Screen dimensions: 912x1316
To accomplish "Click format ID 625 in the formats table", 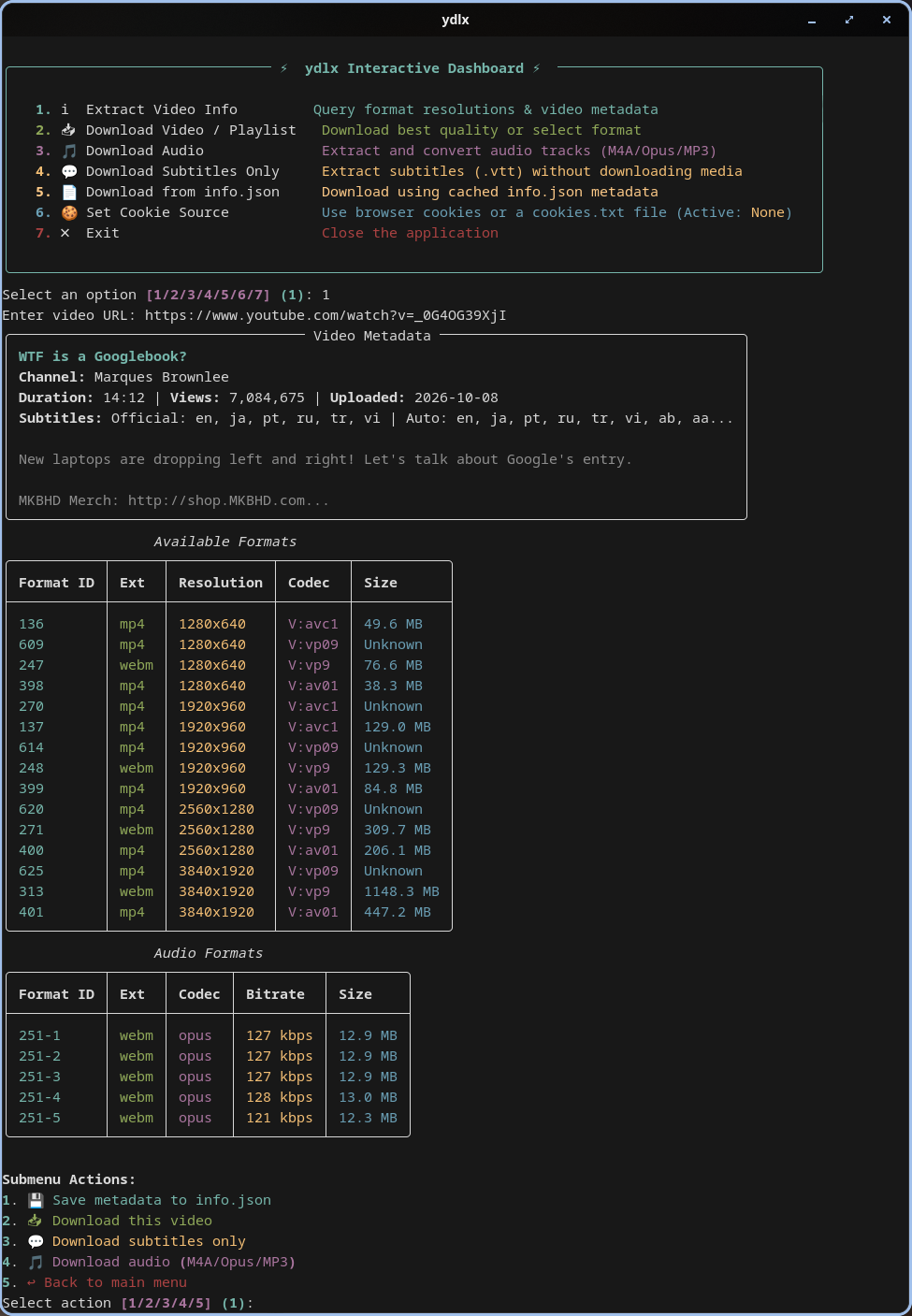I will (31, 871).
